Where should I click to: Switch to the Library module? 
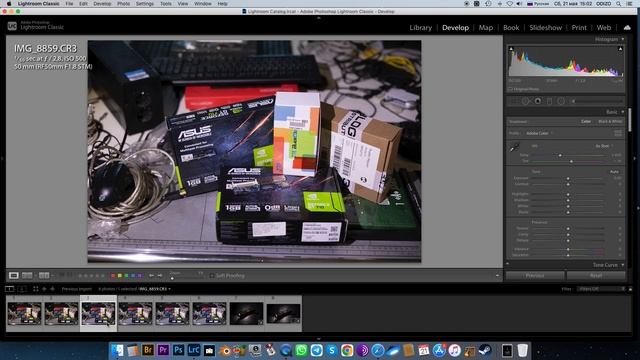tap(420, 27)
